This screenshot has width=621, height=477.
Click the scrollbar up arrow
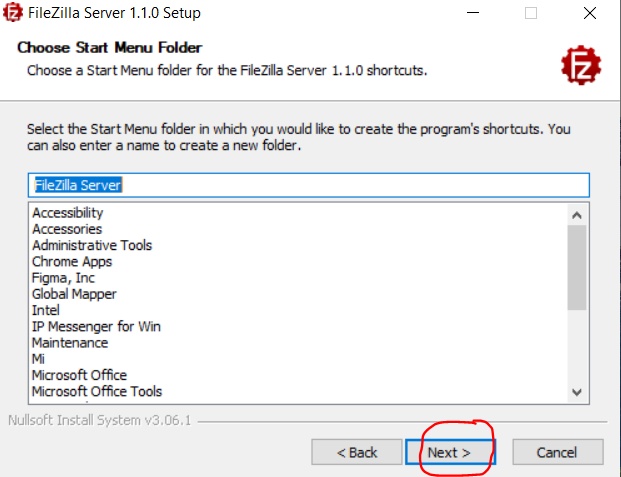pos(577,214)
